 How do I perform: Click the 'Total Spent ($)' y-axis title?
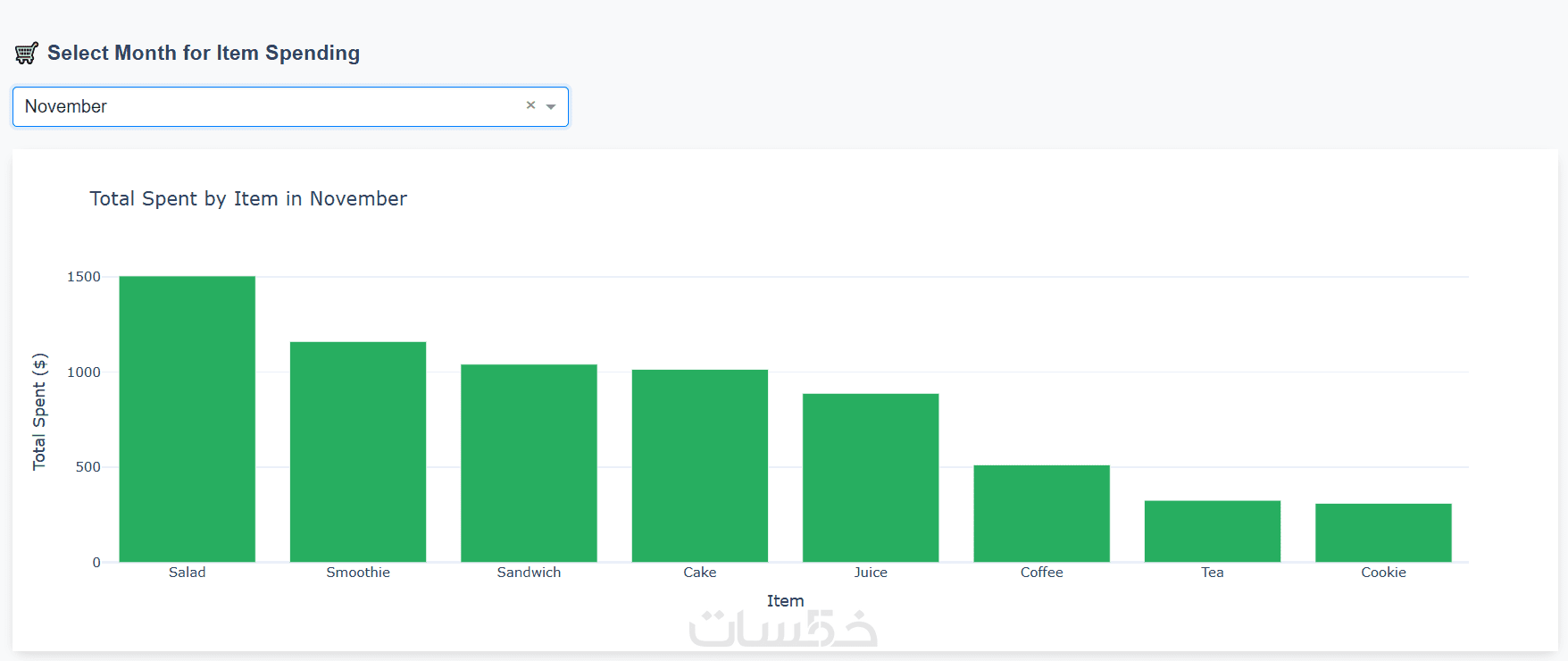coord(39,412)
